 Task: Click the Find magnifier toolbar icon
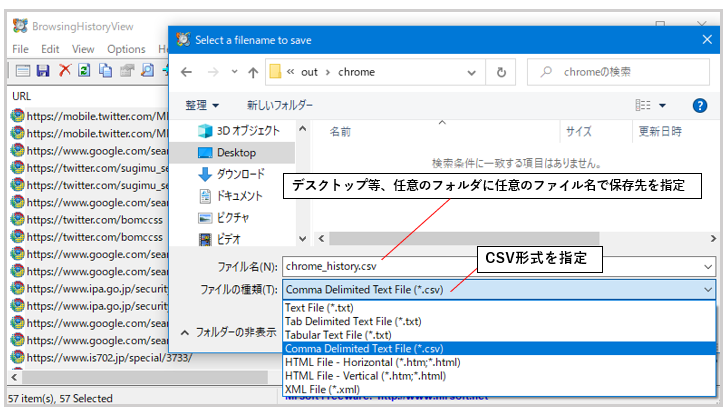[147, 70]
